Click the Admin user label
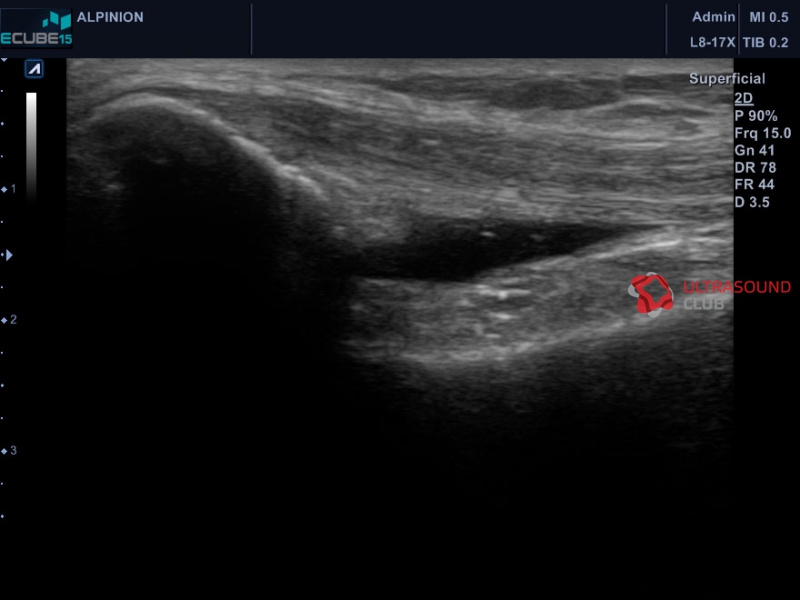800x600 pixels. point(713,17)
